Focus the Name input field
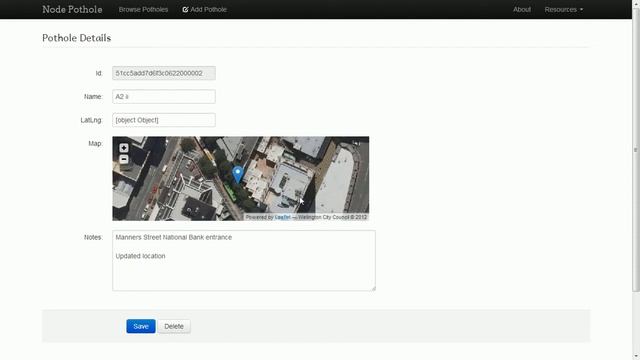The height and width of the screenshot is (360, 640). click(x=164, y=97)
